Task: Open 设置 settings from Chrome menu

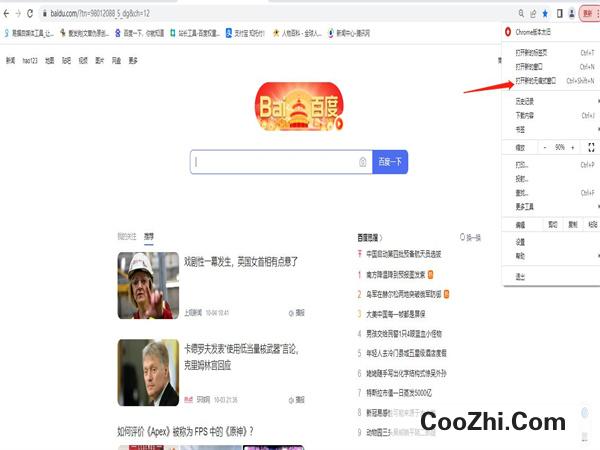Action: pos(551,242)
